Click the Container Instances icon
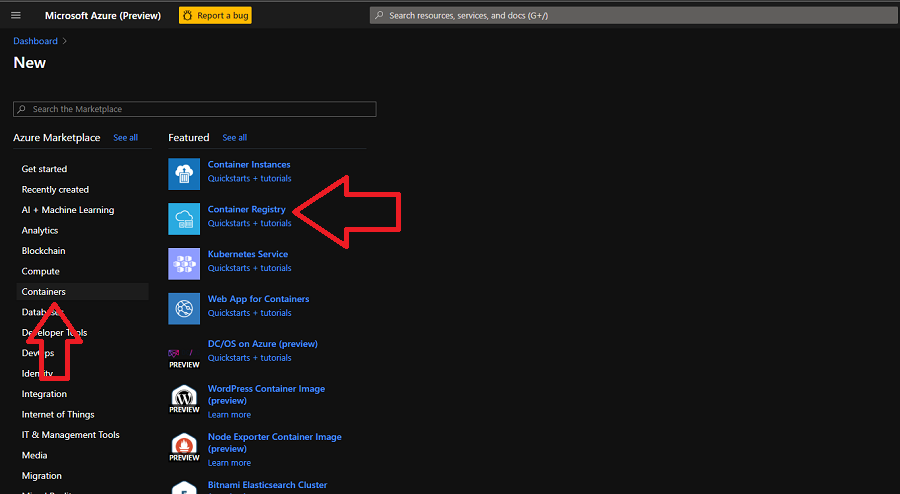This screenshot has width=900, height=494. pos(184,173)
